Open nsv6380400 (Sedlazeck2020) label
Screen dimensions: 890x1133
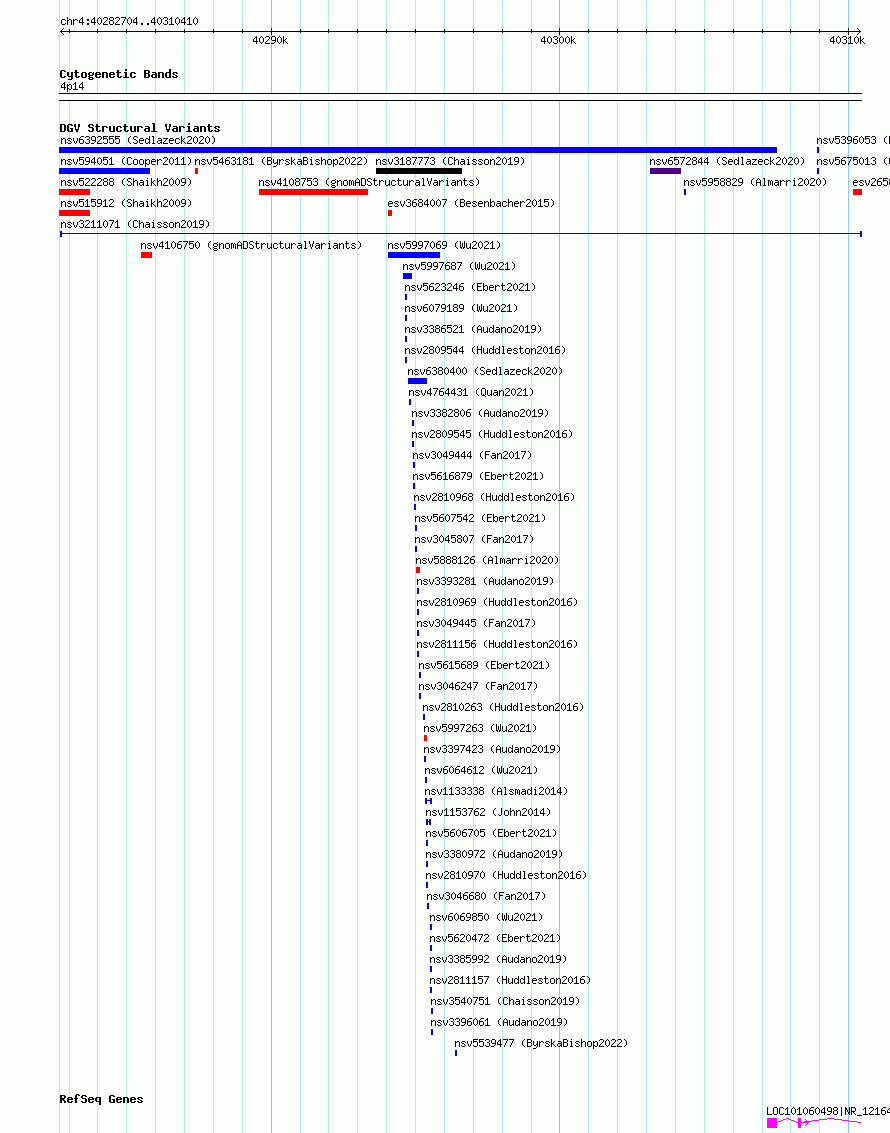(485, 371)
